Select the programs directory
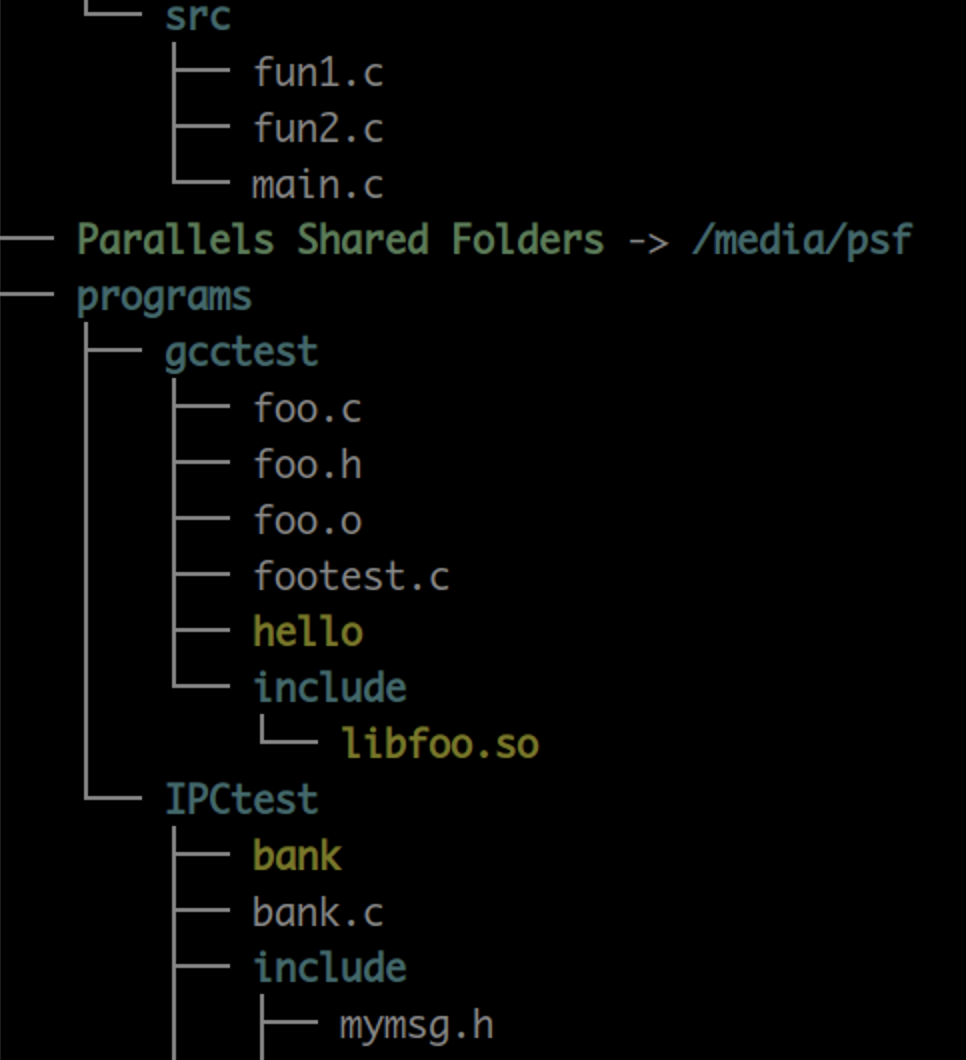 (164, 297)
